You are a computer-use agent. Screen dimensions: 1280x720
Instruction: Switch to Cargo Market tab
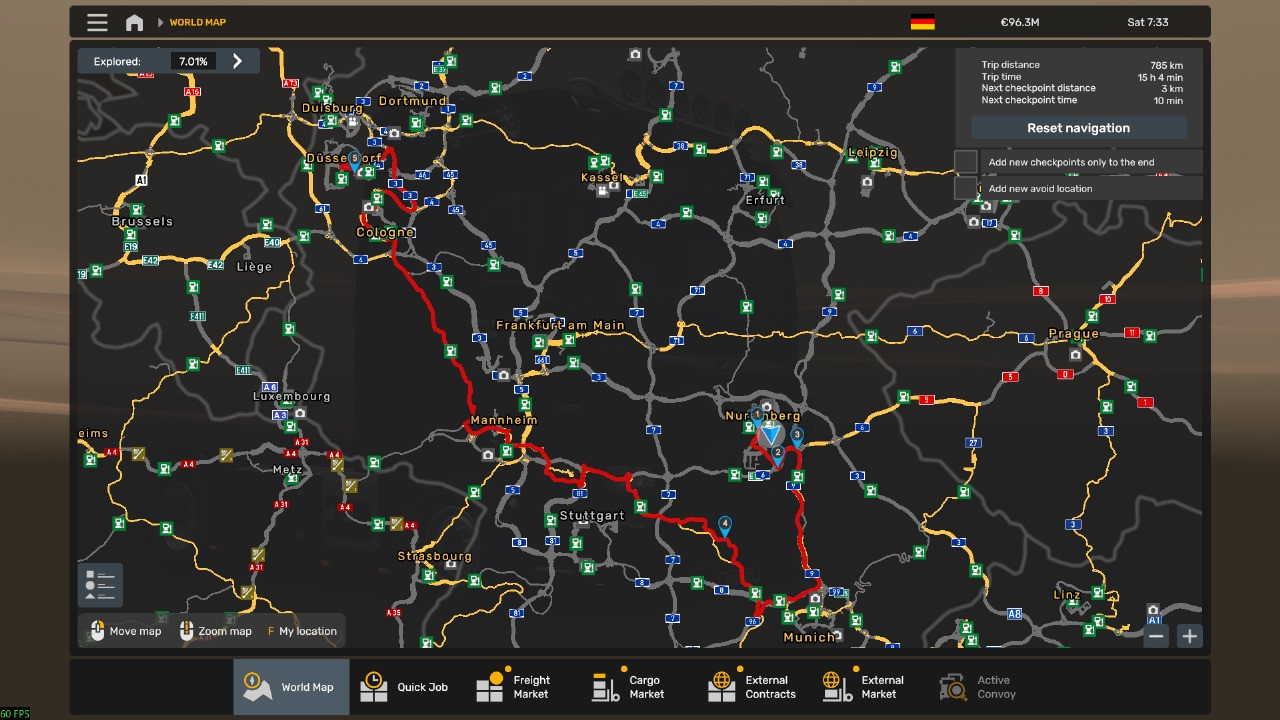[x=630, y=687]
